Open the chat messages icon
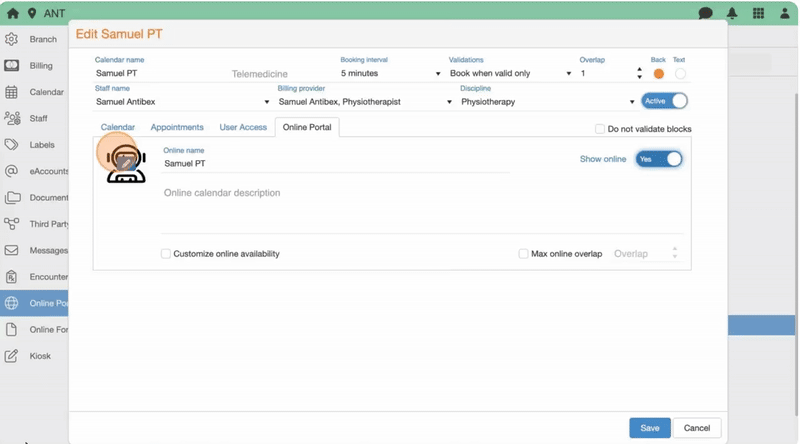Viewport: 800px width, 444px height. pos(705,14)
